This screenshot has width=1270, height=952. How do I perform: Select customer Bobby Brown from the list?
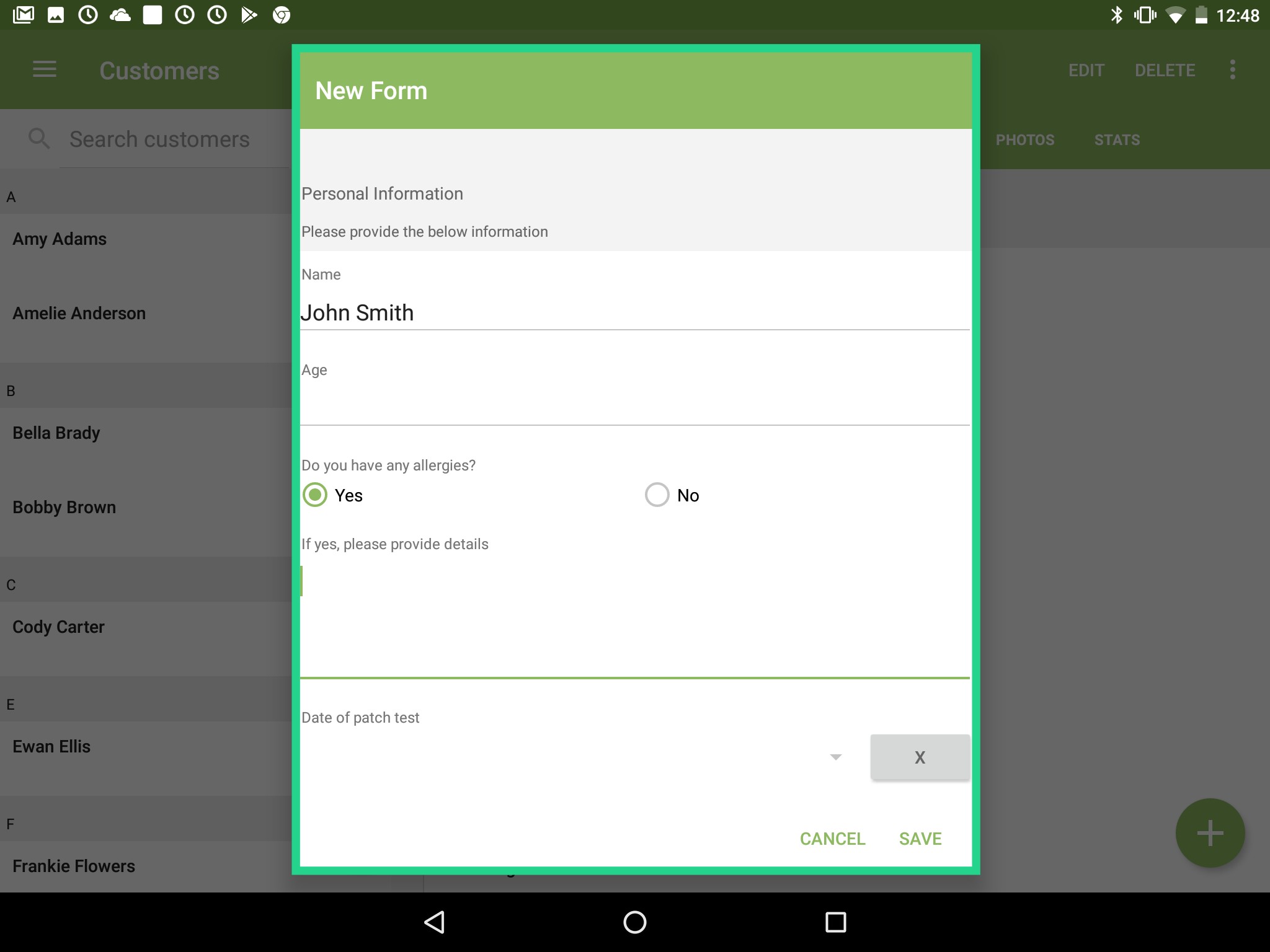[64, 507]
